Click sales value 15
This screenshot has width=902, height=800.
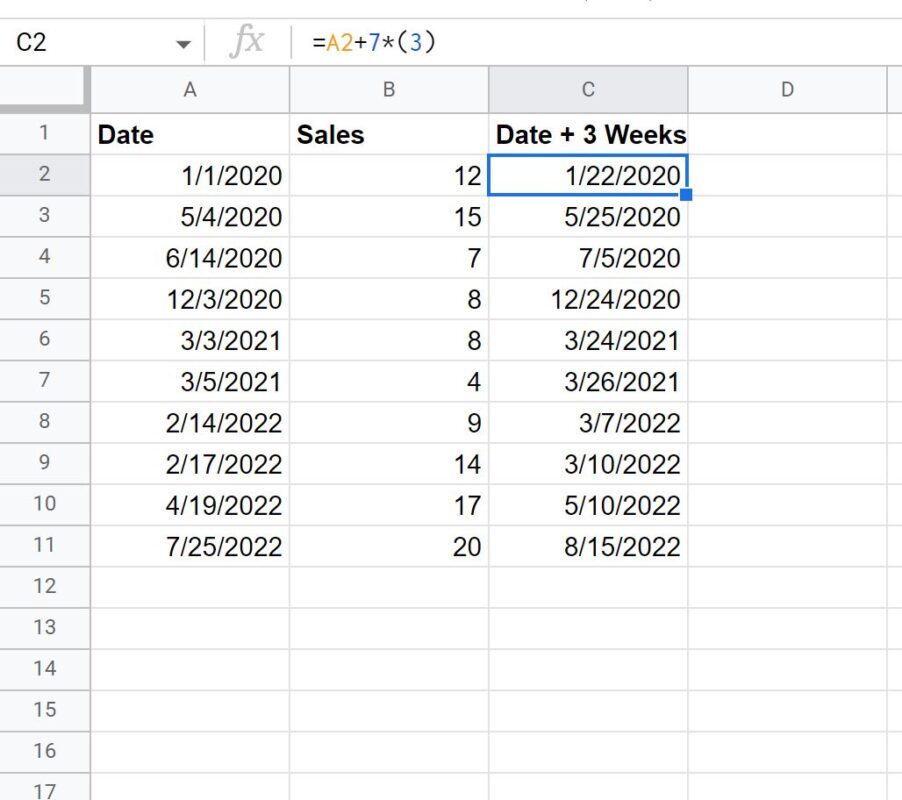(x=389, y=217)
